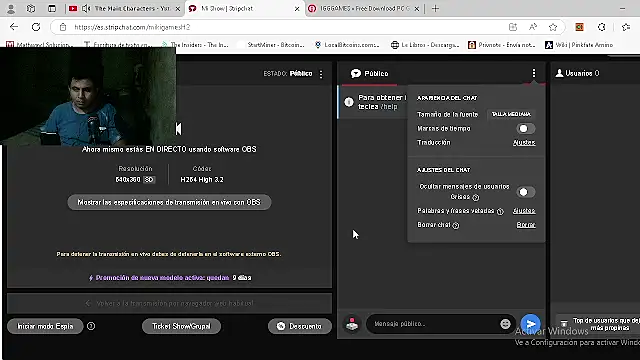This screenshot has width=640, height=360.
Task: Click the H264 High 3.2 codec value
Action: tap(202, 180)
